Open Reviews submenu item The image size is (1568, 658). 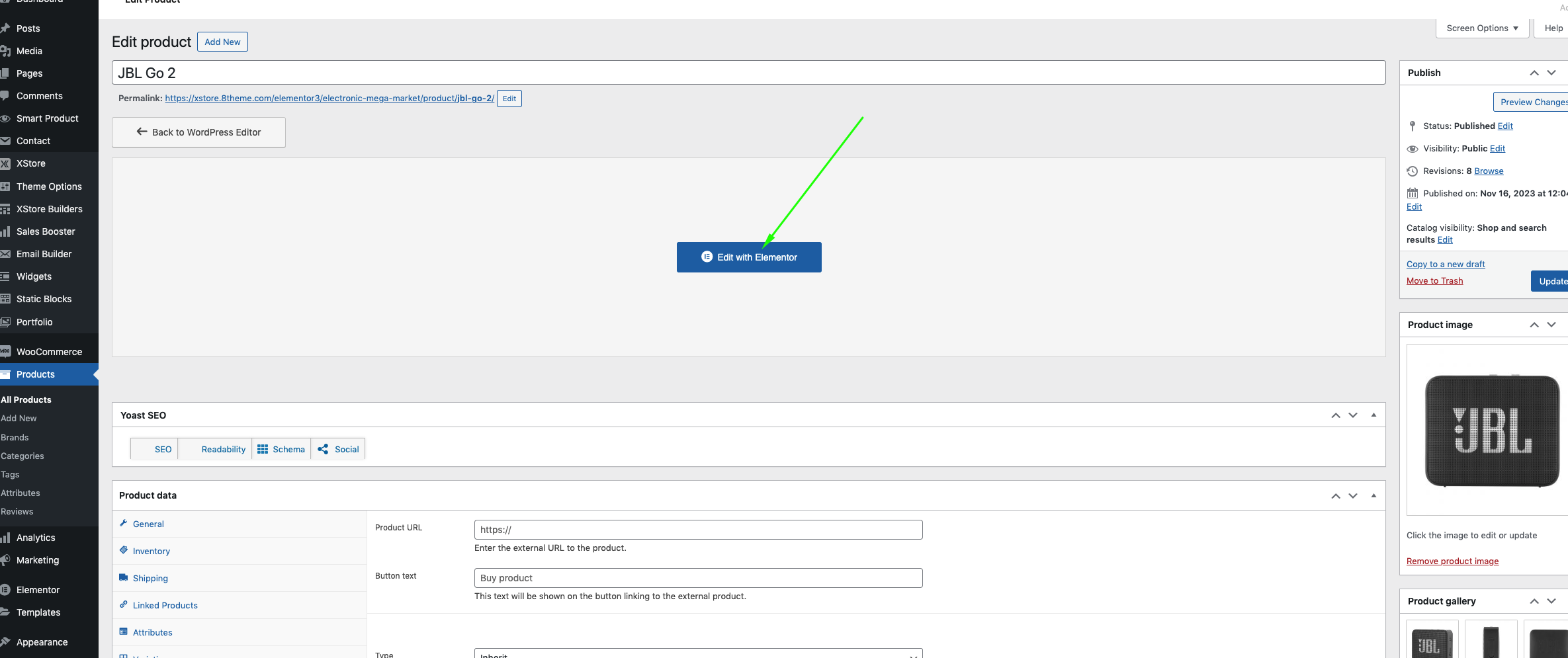point(17,511)
